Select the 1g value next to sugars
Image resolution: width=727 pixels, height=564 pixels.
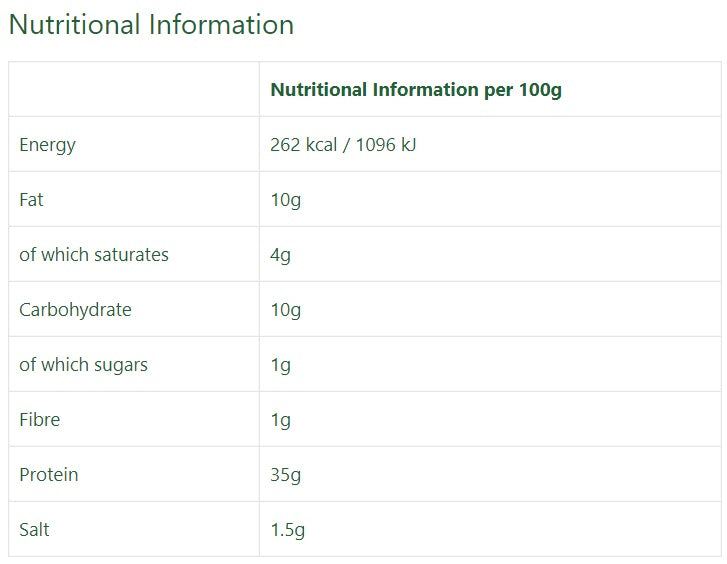(x=281, y=366)
